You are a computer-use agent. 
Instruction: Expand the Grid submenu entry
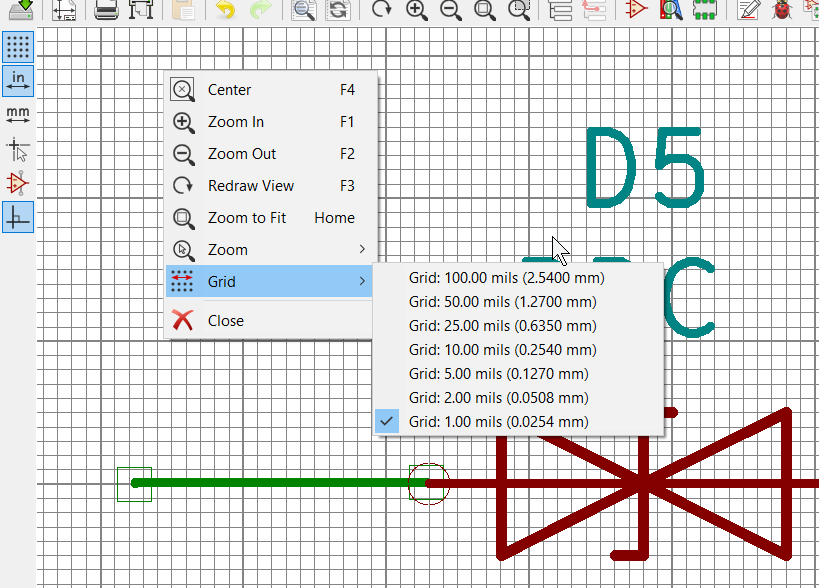[270, 282]
